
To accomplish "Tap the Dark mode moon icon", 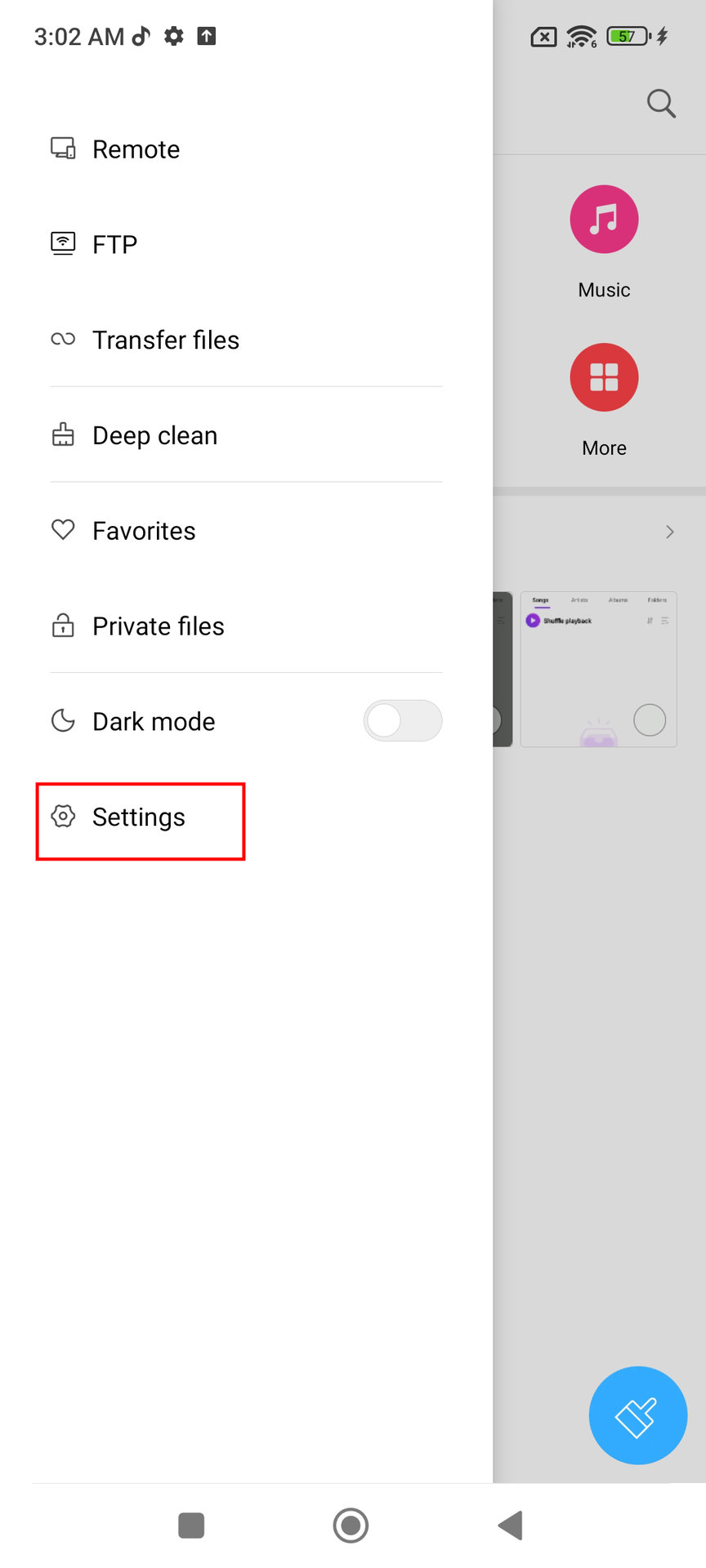I will click(63, 721).
